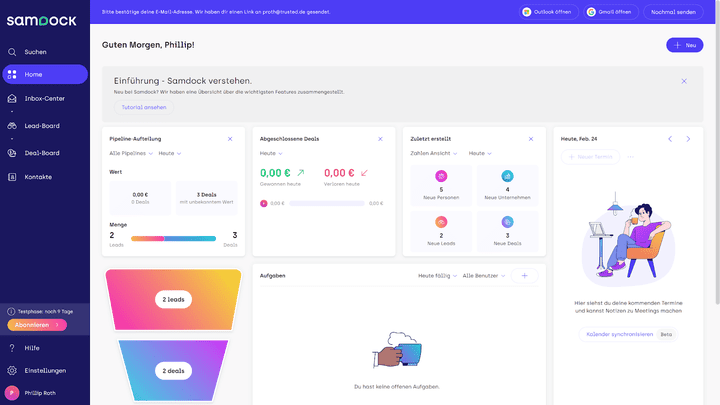This screenshot has width=720, height=405.
Task: Open calendar more options dots
Action: 630,157
